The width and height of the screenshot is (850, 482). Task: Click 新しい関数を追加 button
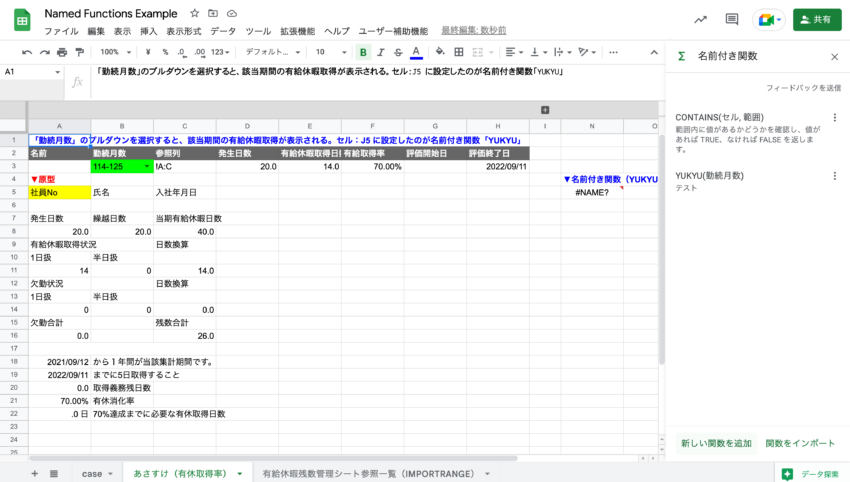(x=716, y=443)
